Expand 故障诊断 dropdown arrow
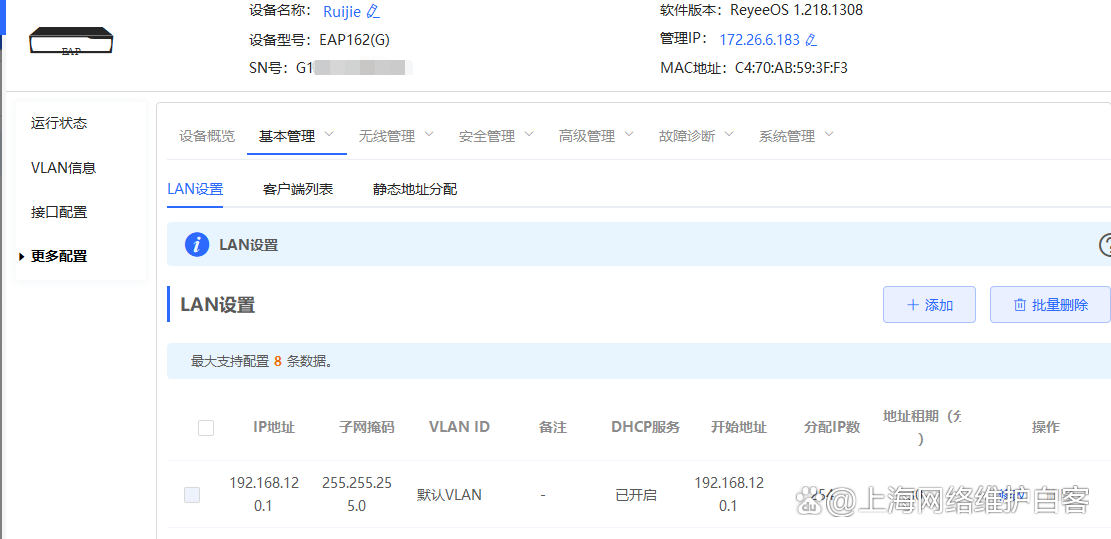The width and height of the screenshot is (1111, 539). (728, 134)
